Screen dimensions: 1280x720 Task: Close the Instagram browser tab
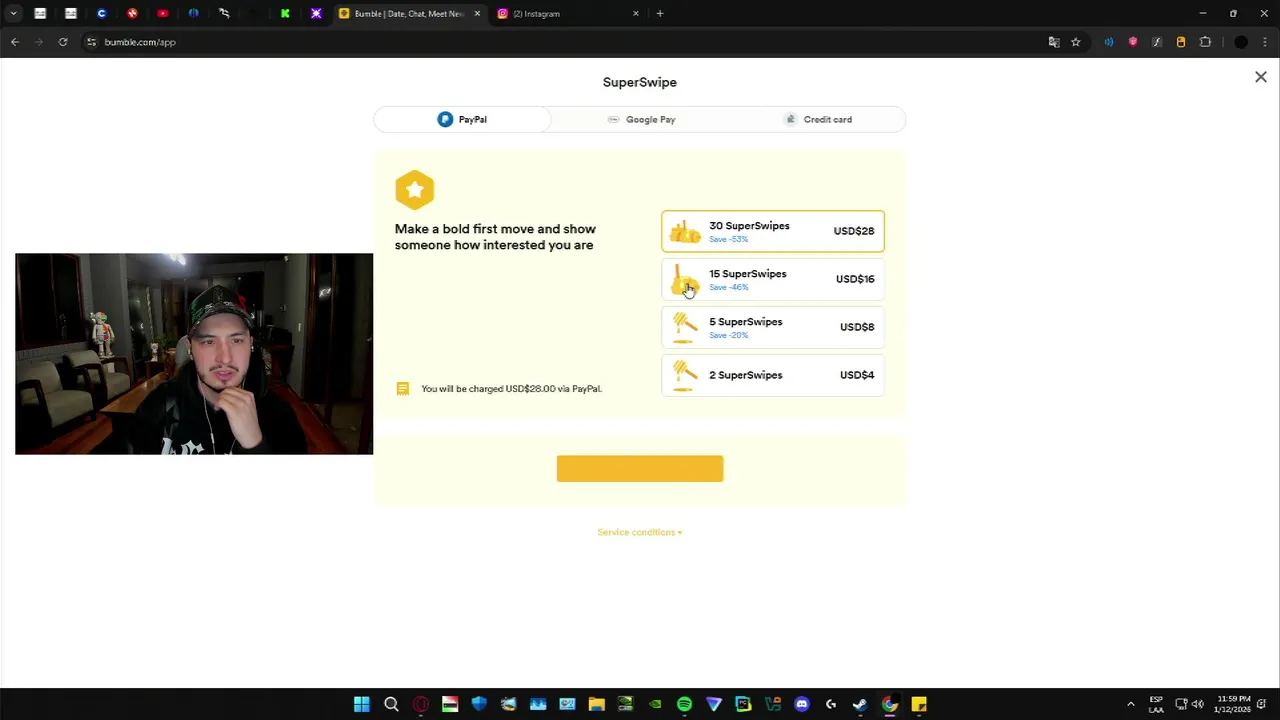pyautogui.click(x=636, y=14)
